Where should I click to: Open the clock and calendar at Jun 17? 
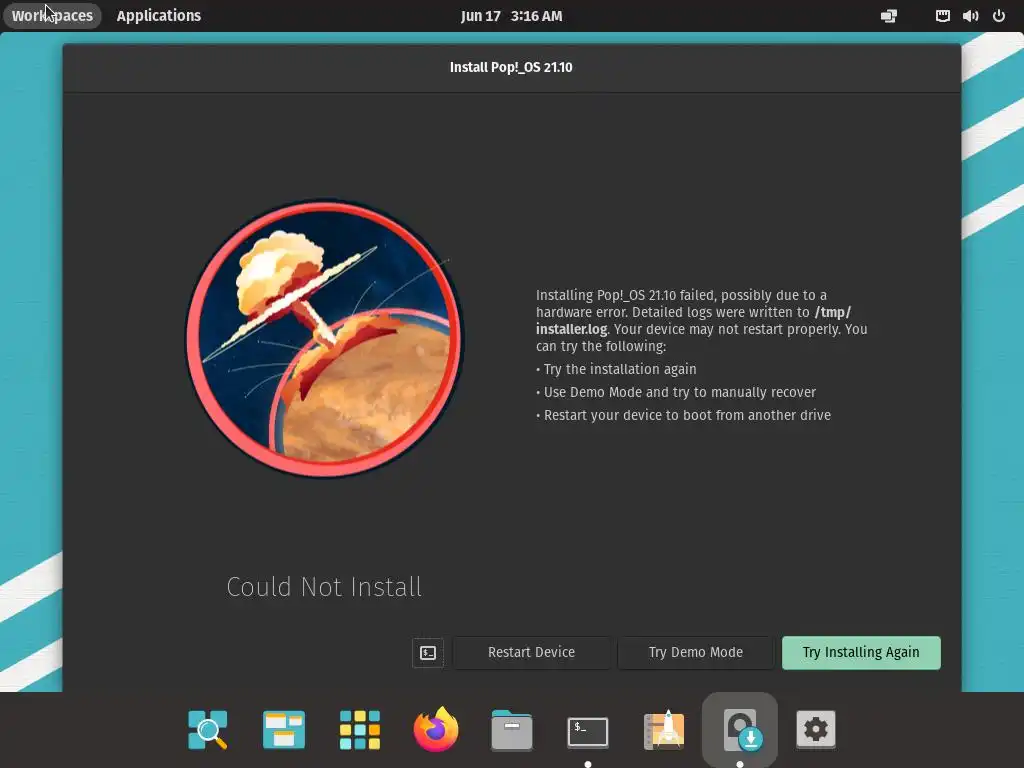(511, 16)
